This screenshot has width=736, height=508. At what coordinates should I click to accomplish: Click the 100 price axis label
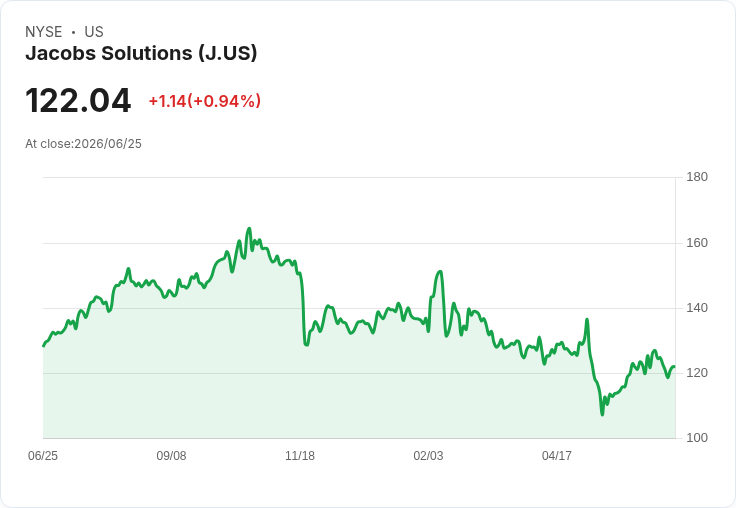(697, 438)
